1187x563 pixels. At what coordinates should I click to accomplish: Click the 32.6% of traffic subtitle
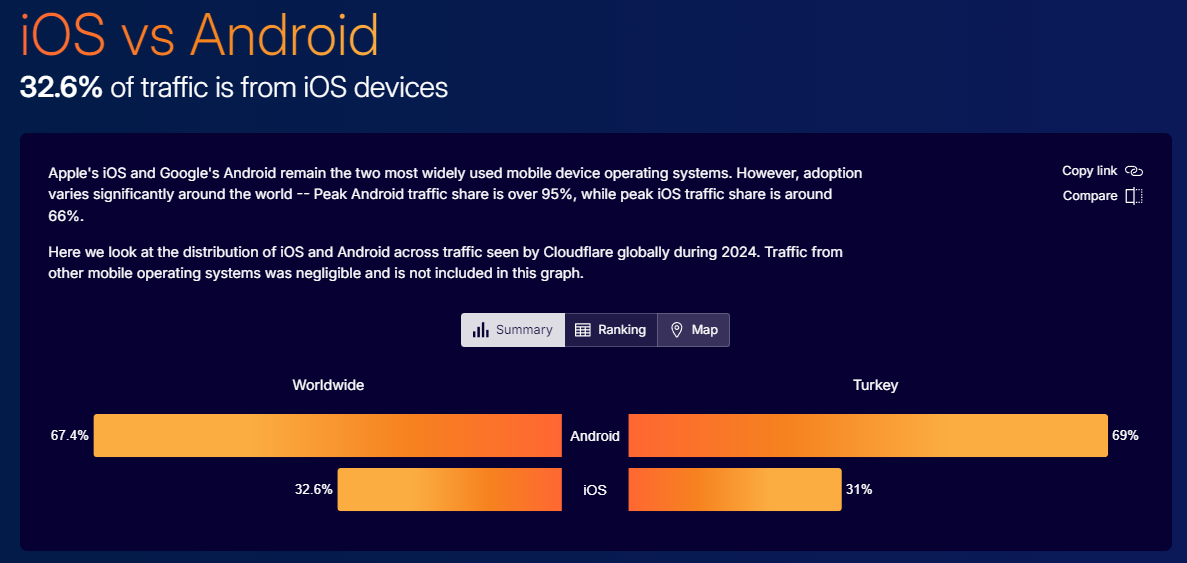[234, 88]
